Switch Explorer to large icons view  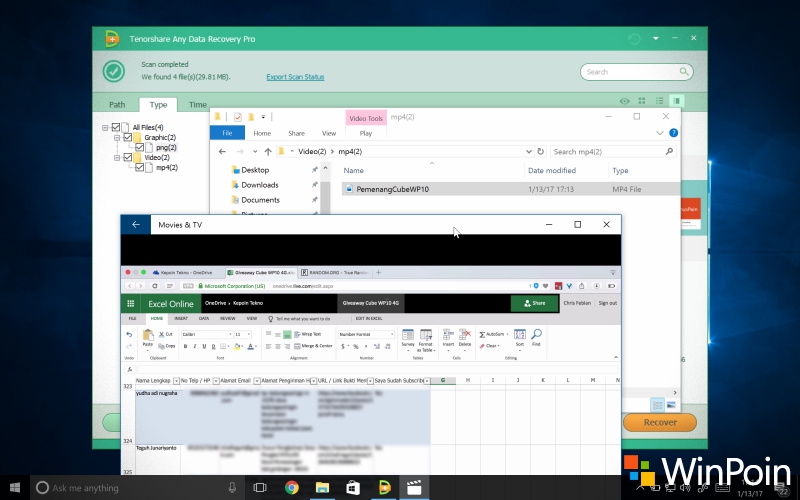point(671,405)
